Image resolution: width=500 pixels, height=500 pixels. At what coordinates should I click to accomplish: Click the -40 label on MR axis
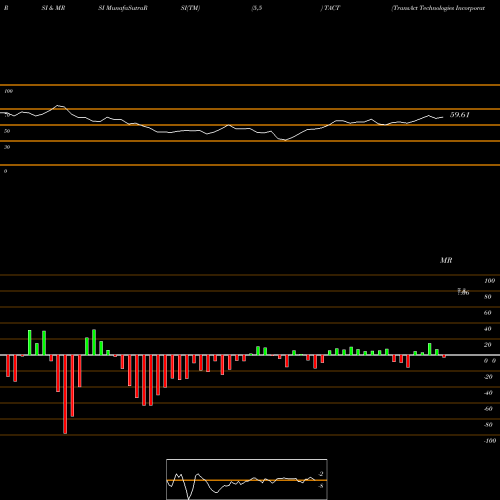coord(488,393)
